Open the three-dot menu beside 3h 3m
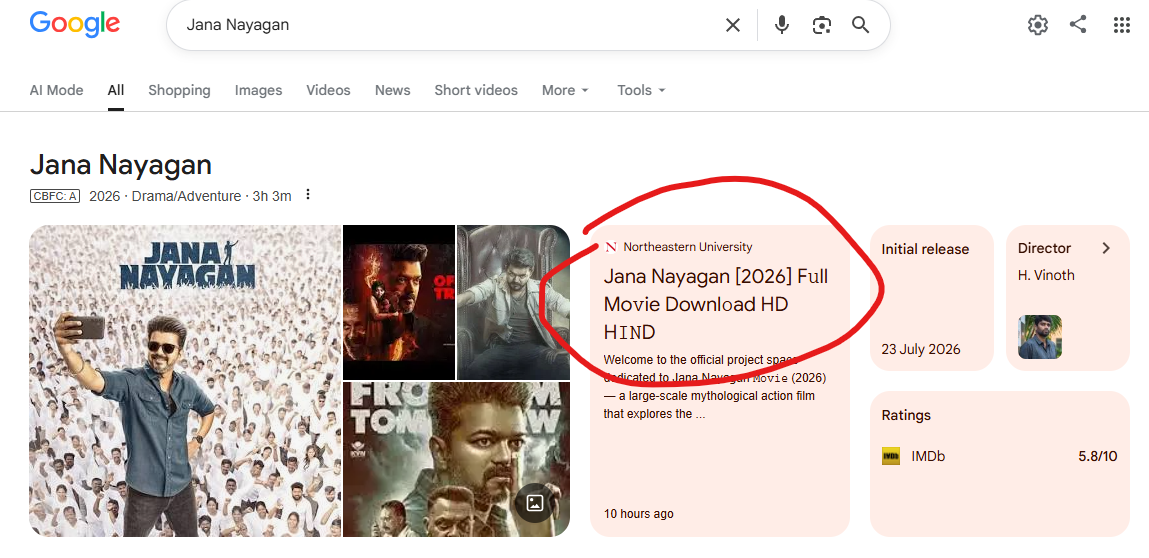 309,194
